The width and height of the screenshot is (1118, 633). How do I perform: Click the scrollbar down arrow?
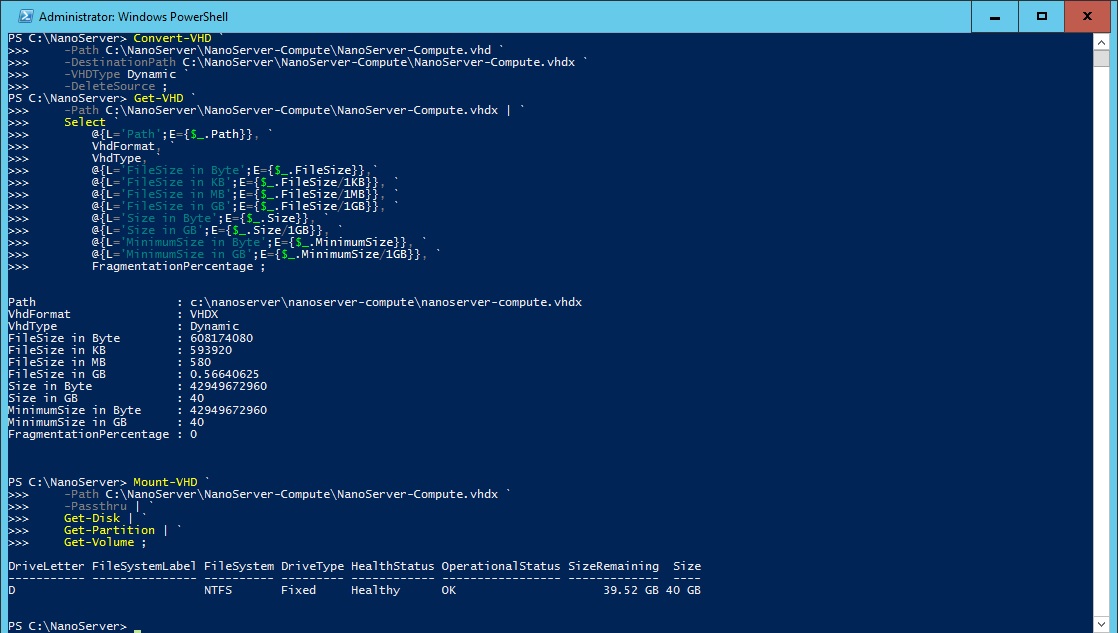tap(1101, 624)
